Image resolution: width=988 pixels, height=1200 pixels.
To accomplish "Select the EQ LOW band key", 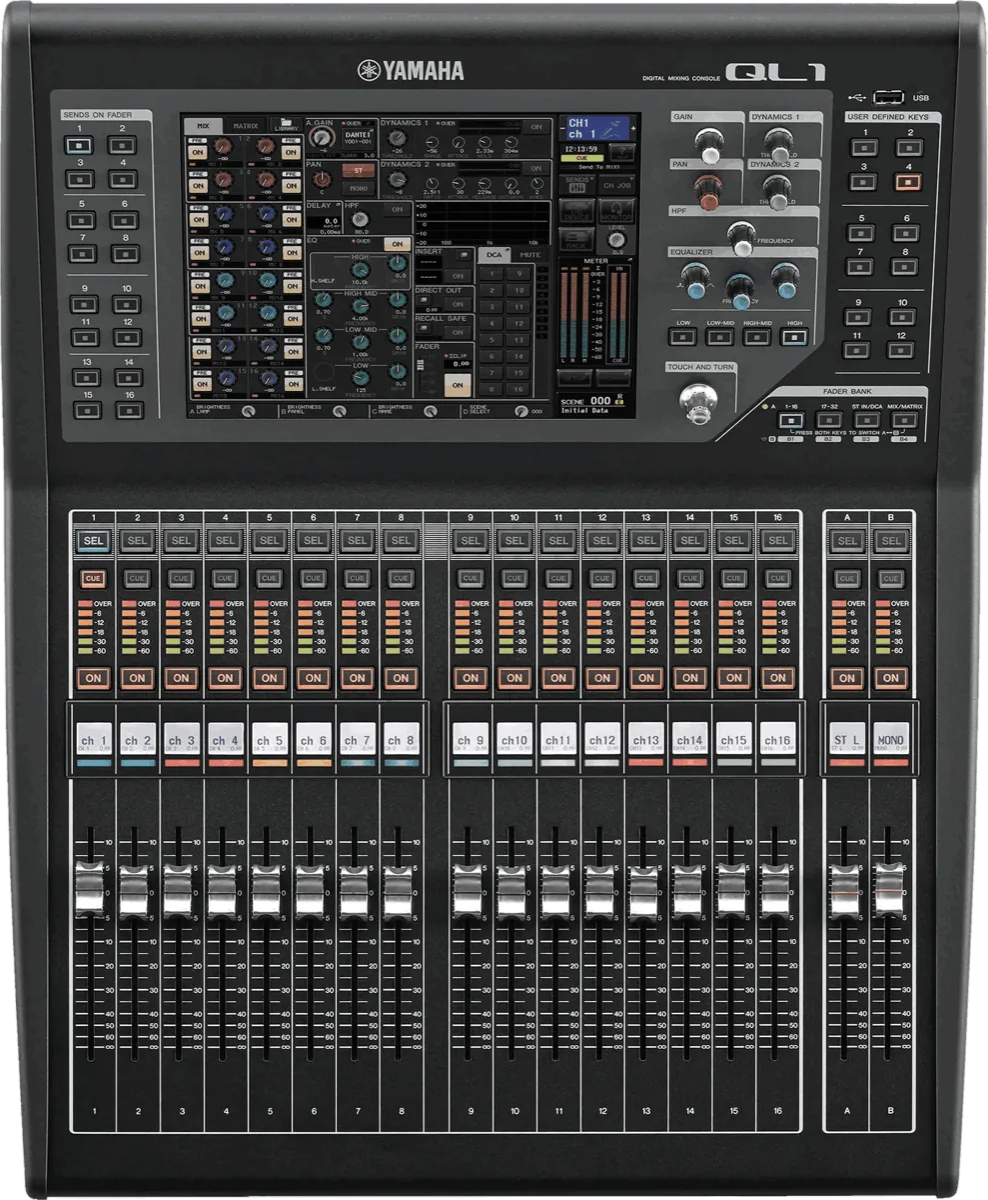I will 683,337.
